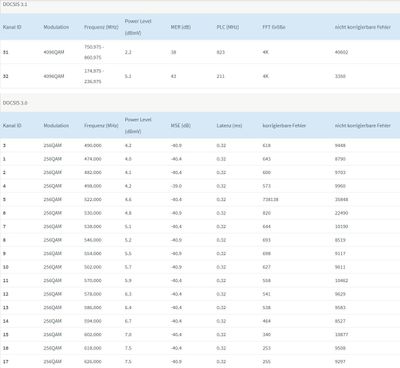Click the FFT Größe column header

[274, 27]
